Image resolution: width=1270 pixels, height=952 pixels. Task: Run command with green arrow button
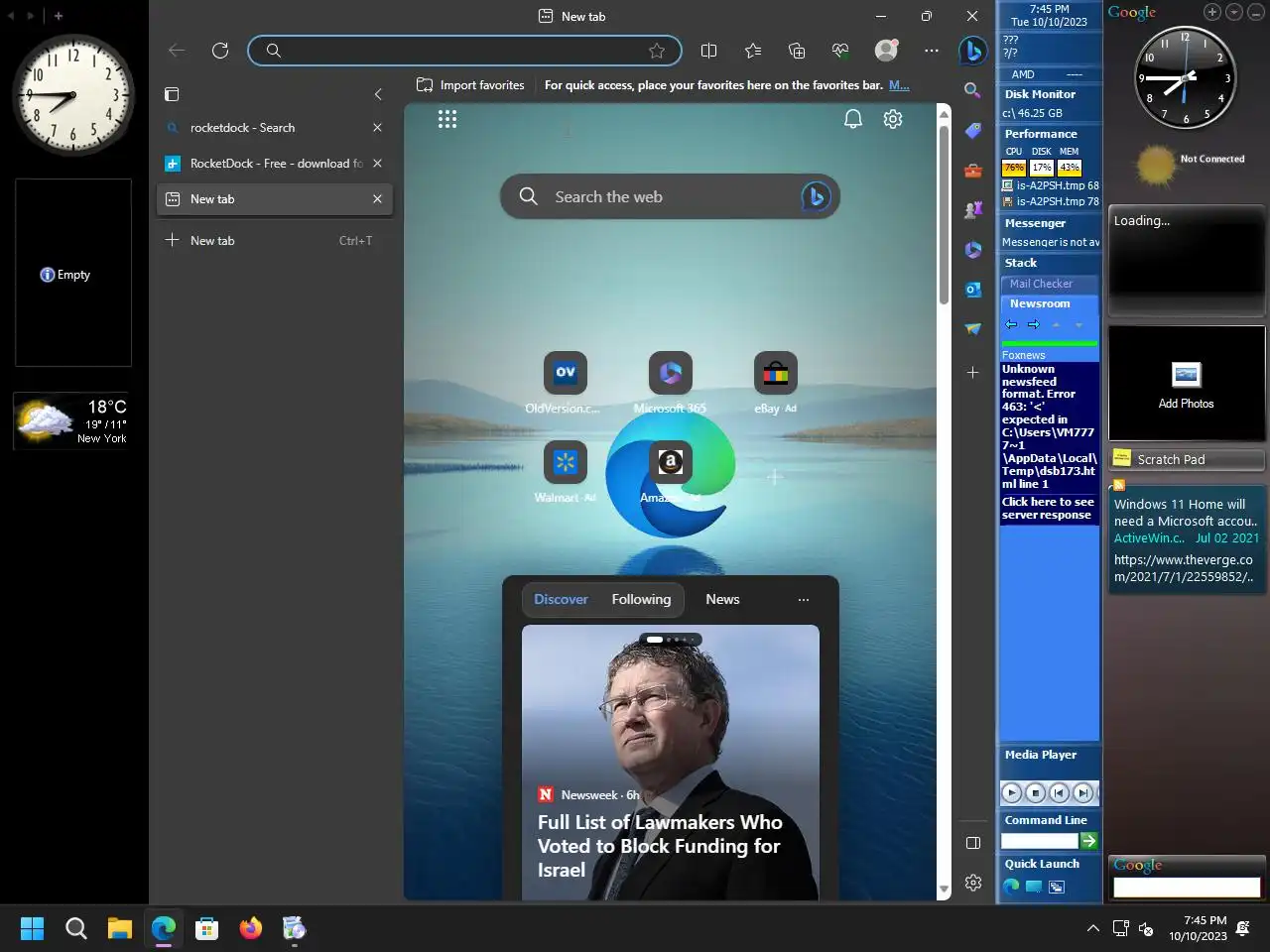tap(1088, 841)
